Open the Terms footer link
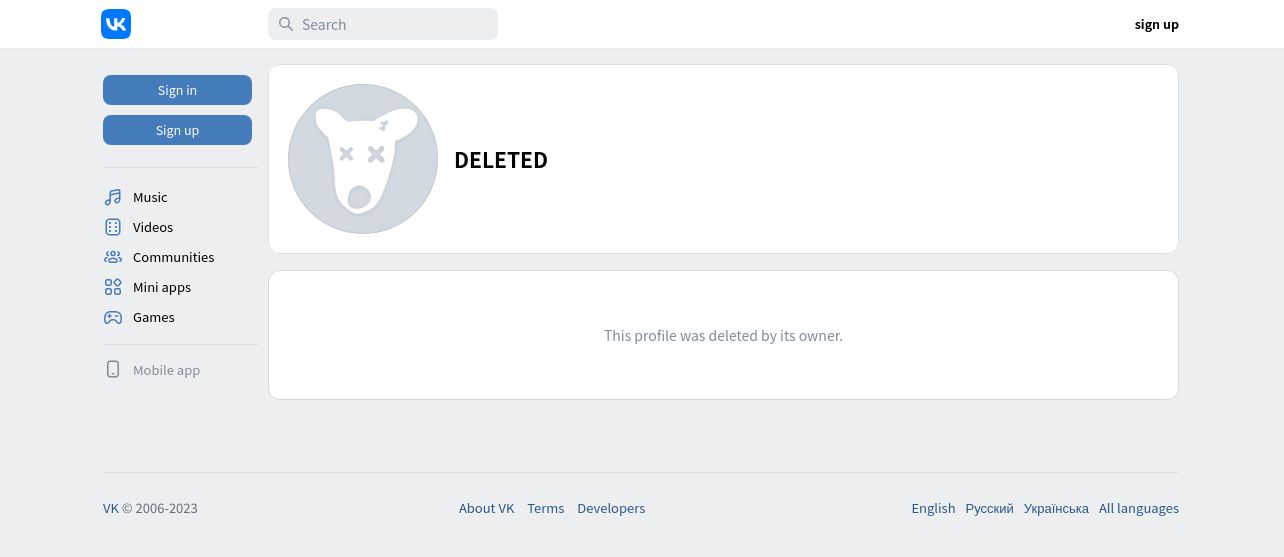The height and width of the screenshot is (557, 1284). [x=546, y=508]
